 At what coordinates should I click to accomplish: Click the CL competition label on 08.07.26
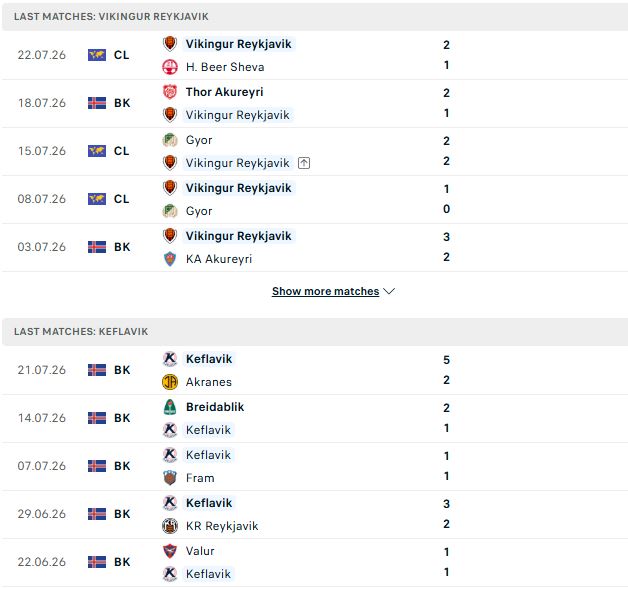coord(121,199)
